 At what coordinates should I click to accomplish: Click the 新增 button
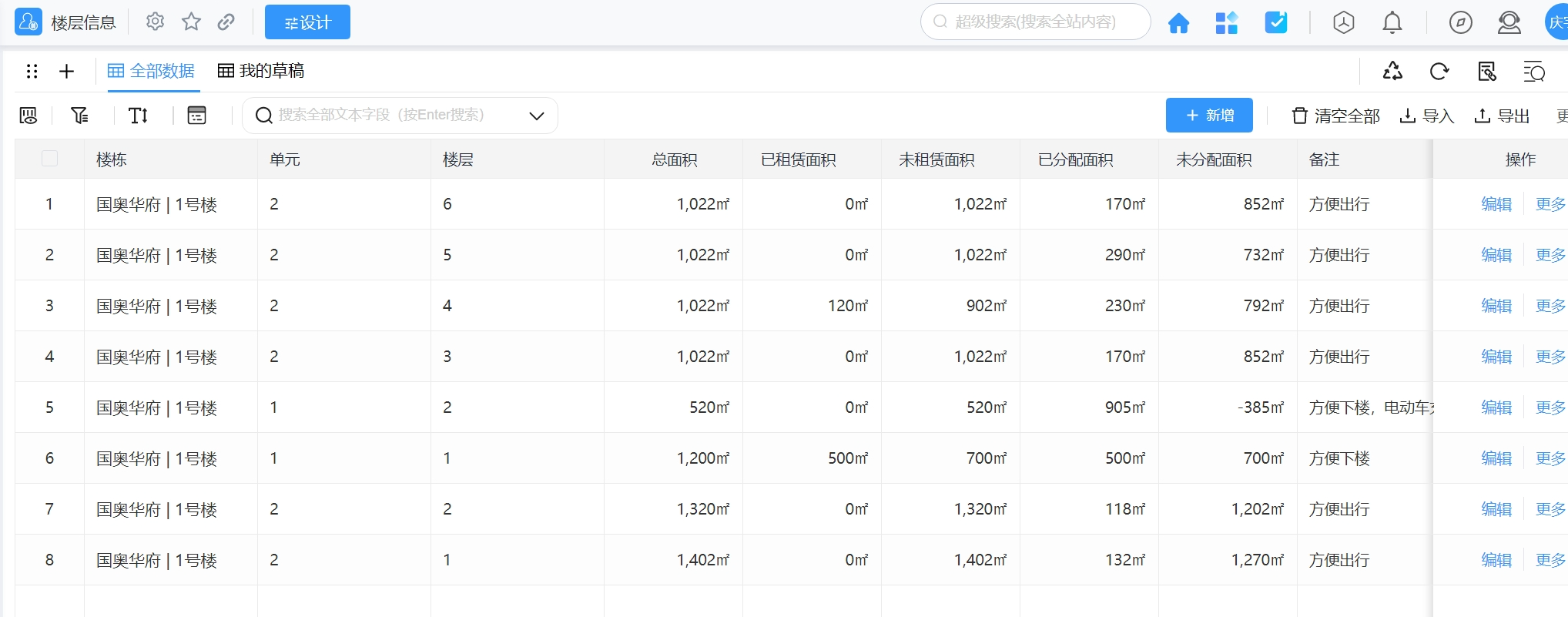tap(1208, 116)
